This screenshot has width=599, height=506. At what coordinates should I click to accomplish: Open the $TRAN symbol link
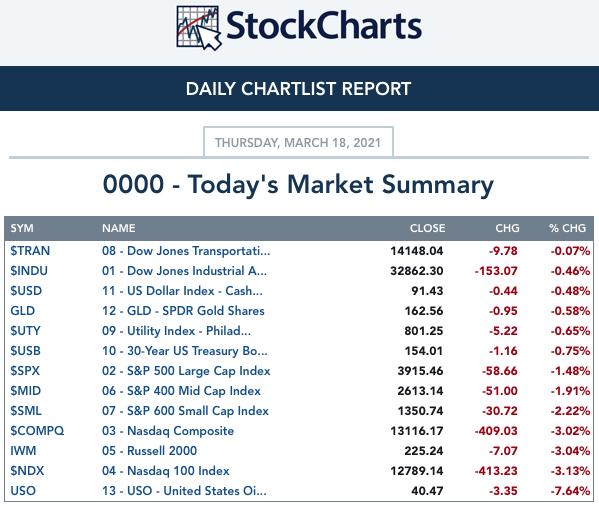(30, 251)
